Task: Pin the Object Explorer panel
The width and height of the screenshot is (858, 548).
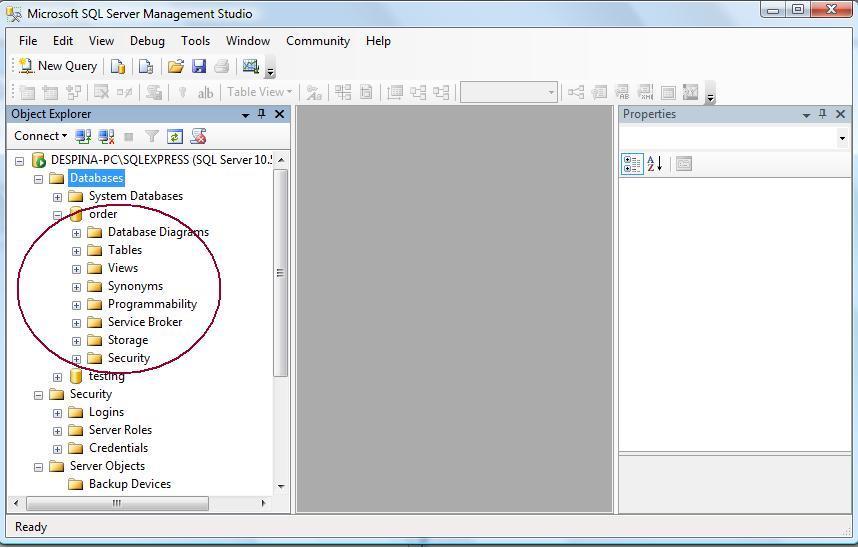Action: (262, 114)
